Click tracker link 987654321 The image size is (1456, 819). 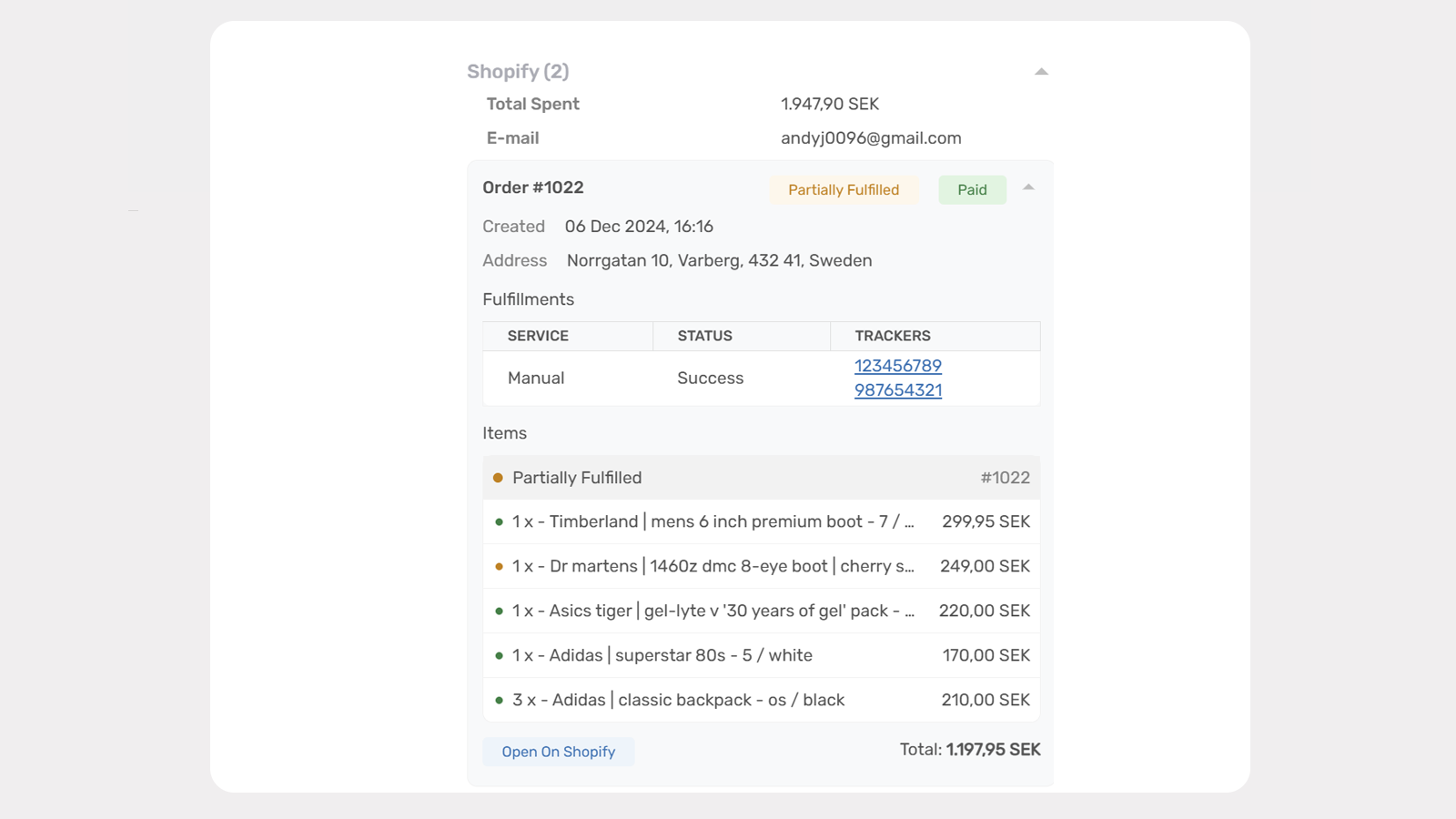[897, 389]
